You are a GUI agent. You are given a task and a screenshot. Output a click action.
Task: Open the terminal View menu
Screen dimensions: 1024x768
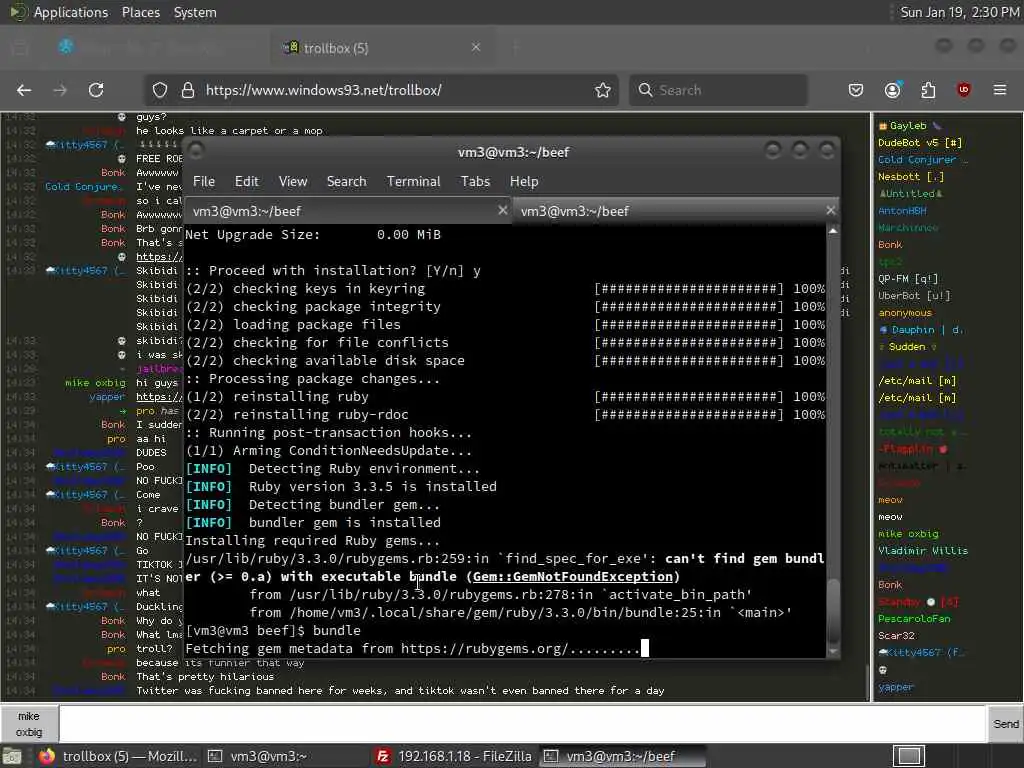pyautogui.click(x=293, y=182)
